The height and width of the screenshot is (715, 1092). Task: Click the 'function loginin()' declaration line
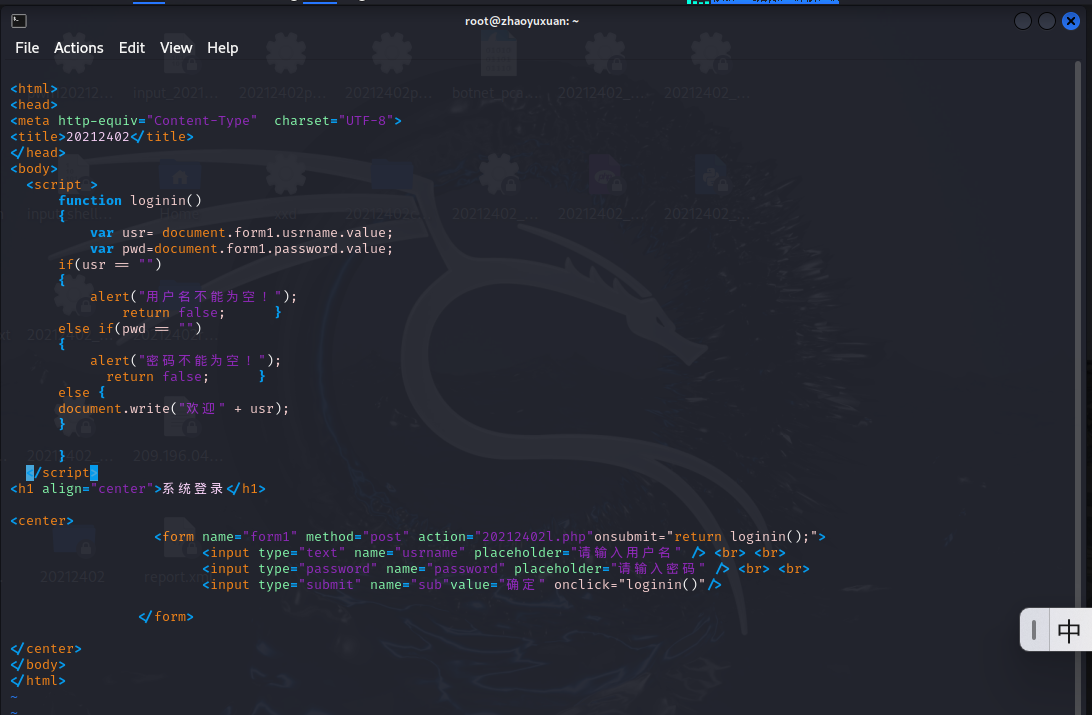point(130,200)
